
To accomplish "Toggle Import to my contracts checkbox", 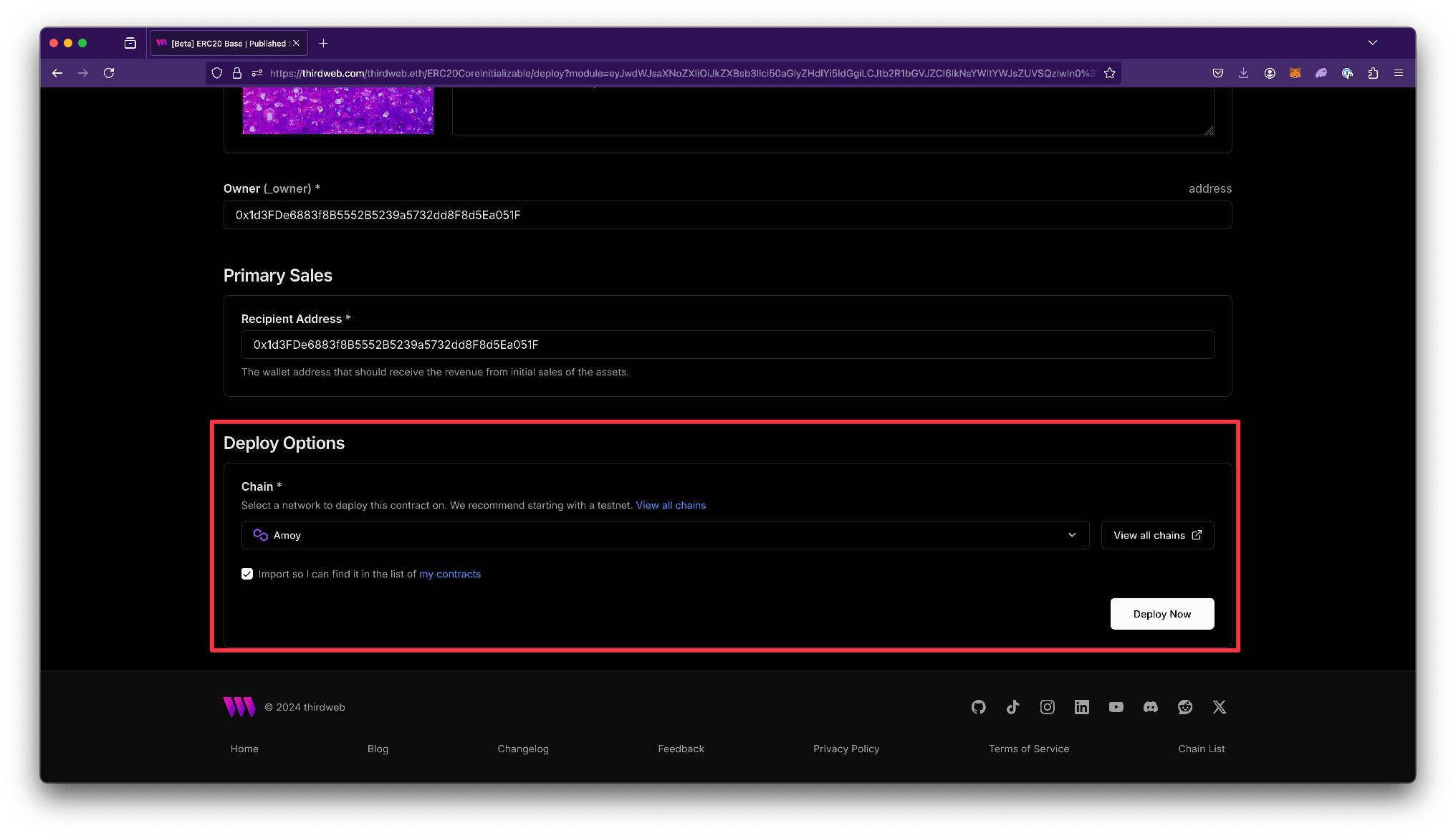I will coord(247,573).
